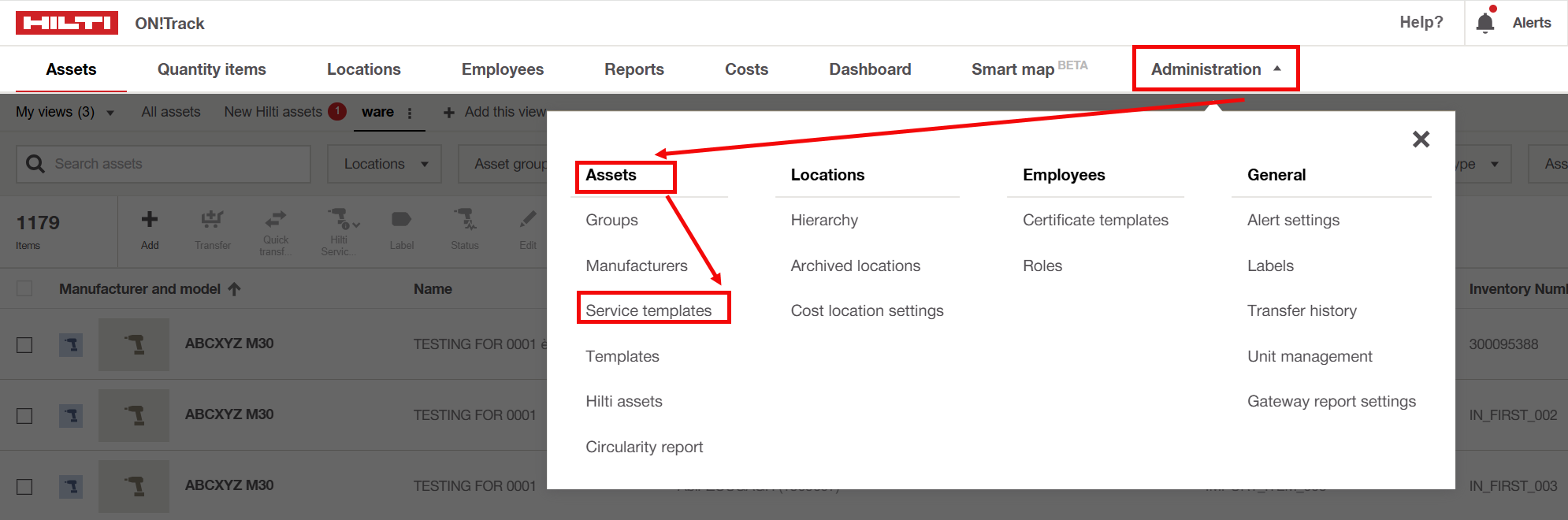
Task: Check the third ABCXYZ M30 row
Action: (x=24, y=487)
